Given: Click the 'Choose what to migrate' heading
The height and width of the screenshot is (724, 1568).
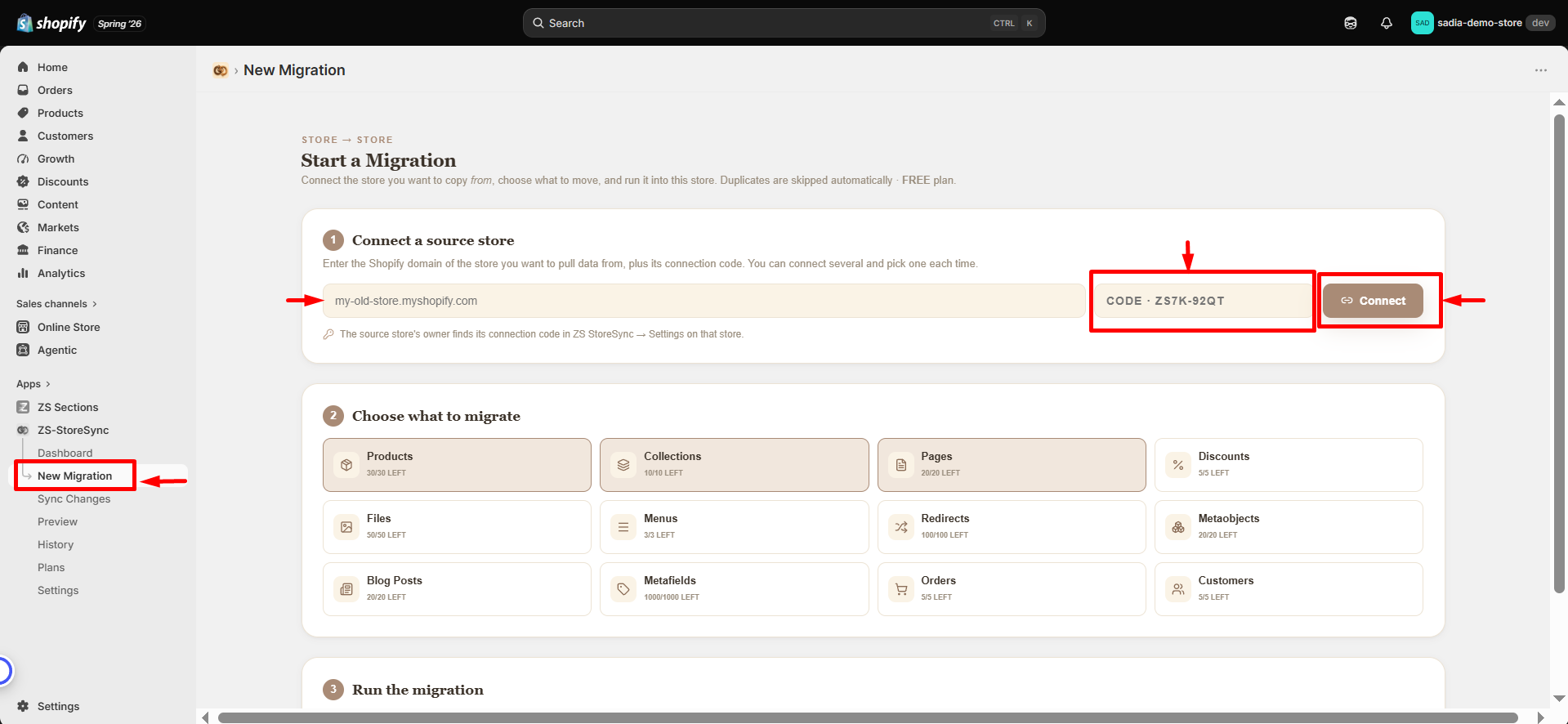Looking at the screenshot, I should point(436,416).
